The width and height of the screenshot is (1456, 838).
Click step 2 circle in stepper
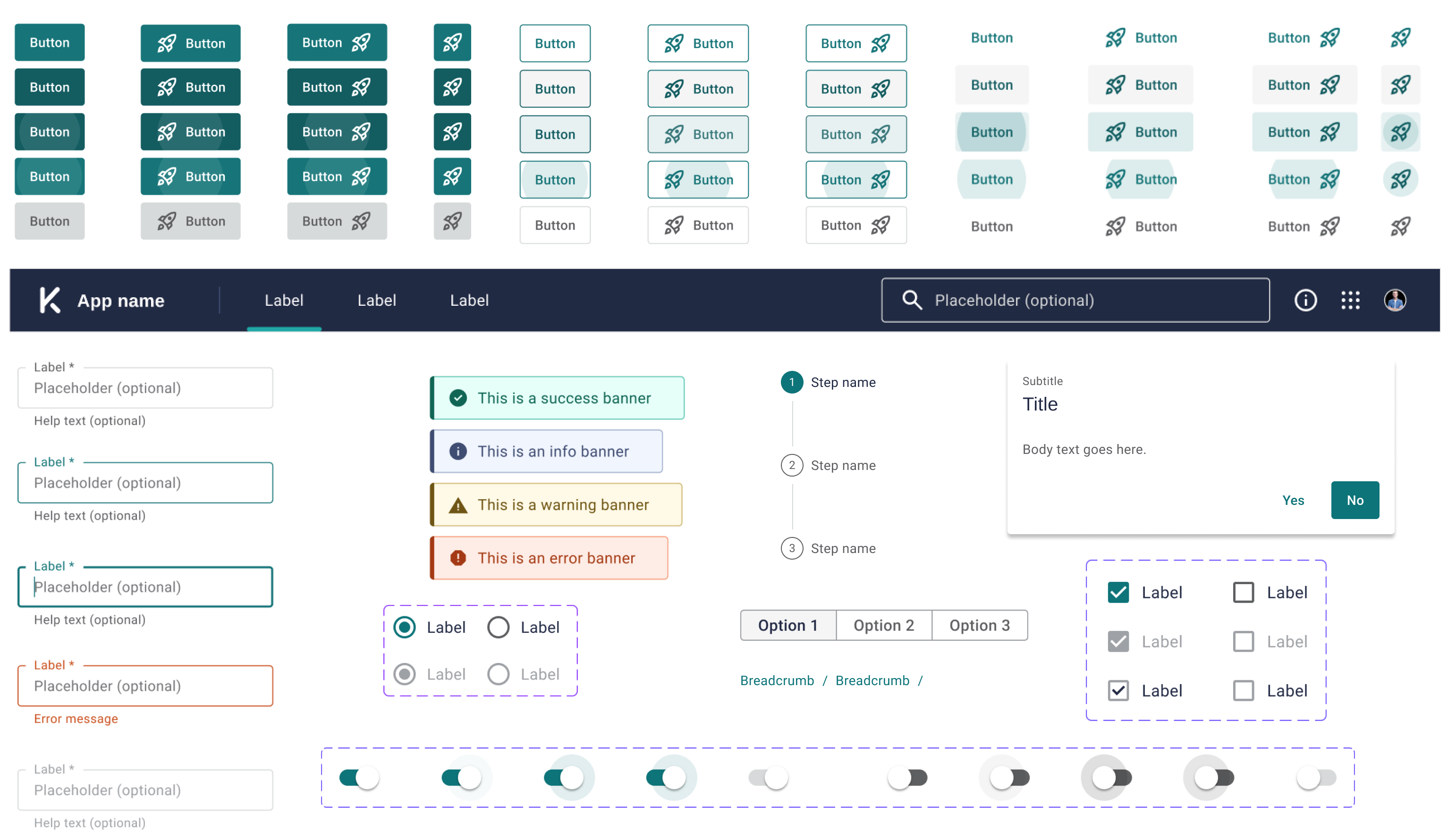[792, 465]
